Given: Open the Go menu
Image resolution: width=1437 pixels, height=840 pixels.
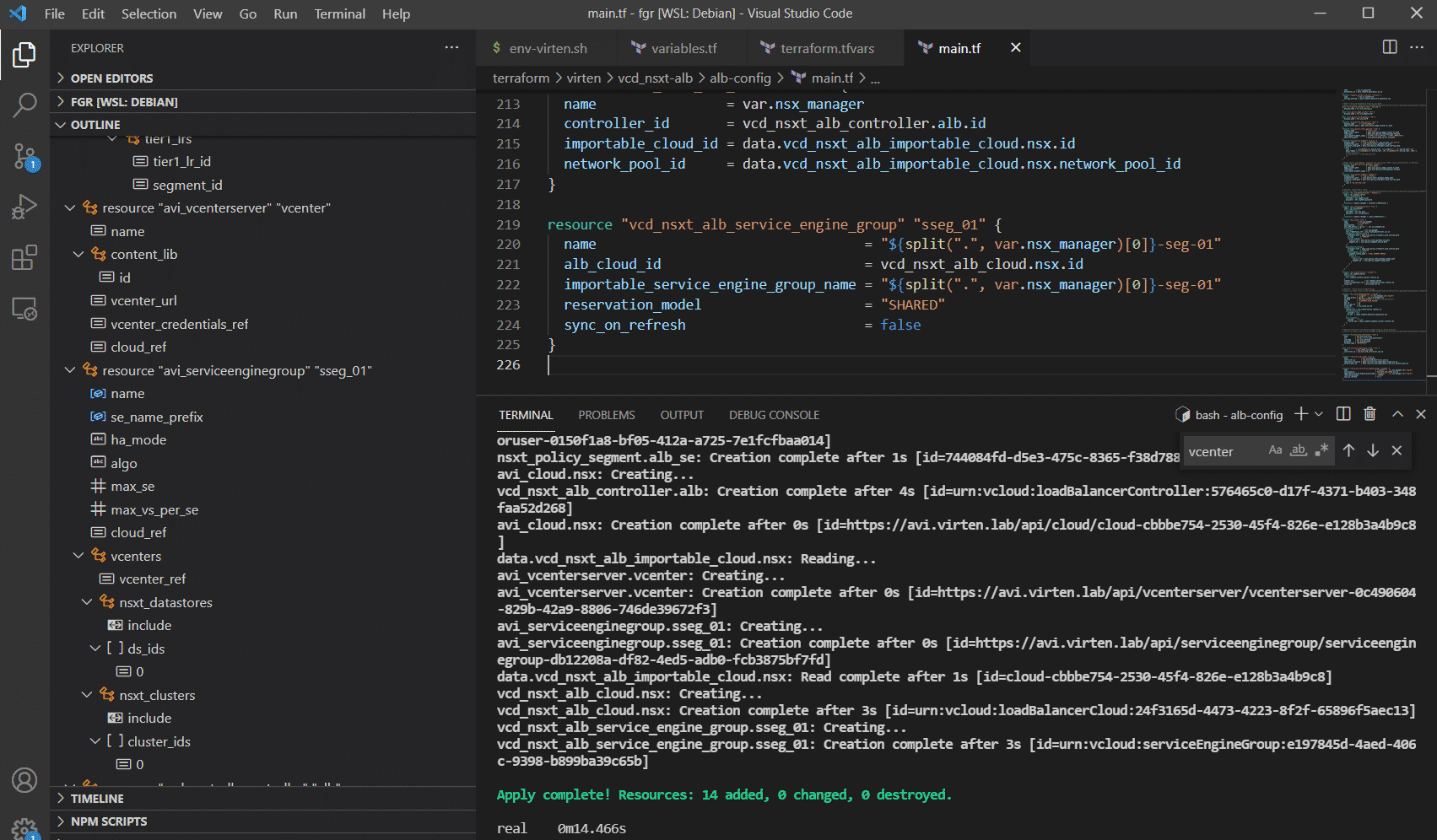Looking at the screenshot, I should [248, 13].
